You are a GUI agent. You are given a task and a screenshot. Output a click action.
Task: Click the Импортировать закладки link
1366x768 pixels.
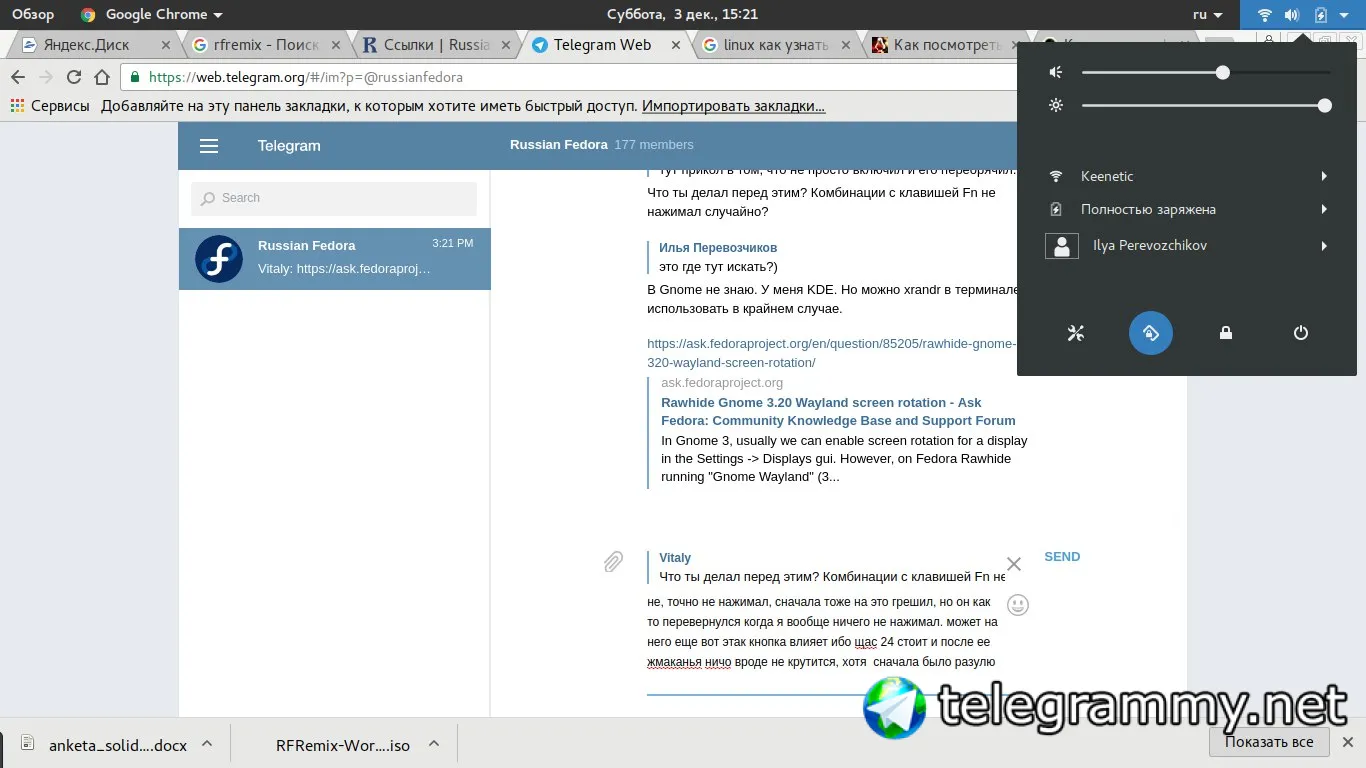tap(734, 106)
